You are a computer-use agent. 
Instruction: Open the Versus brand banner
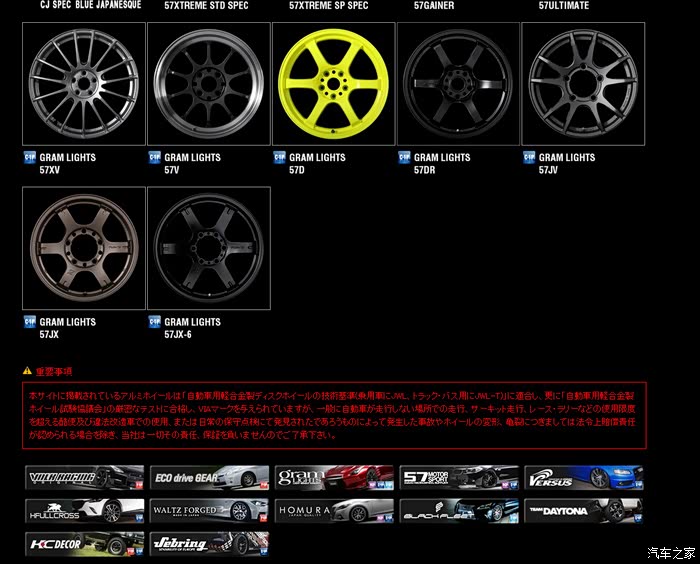[584, 477]
